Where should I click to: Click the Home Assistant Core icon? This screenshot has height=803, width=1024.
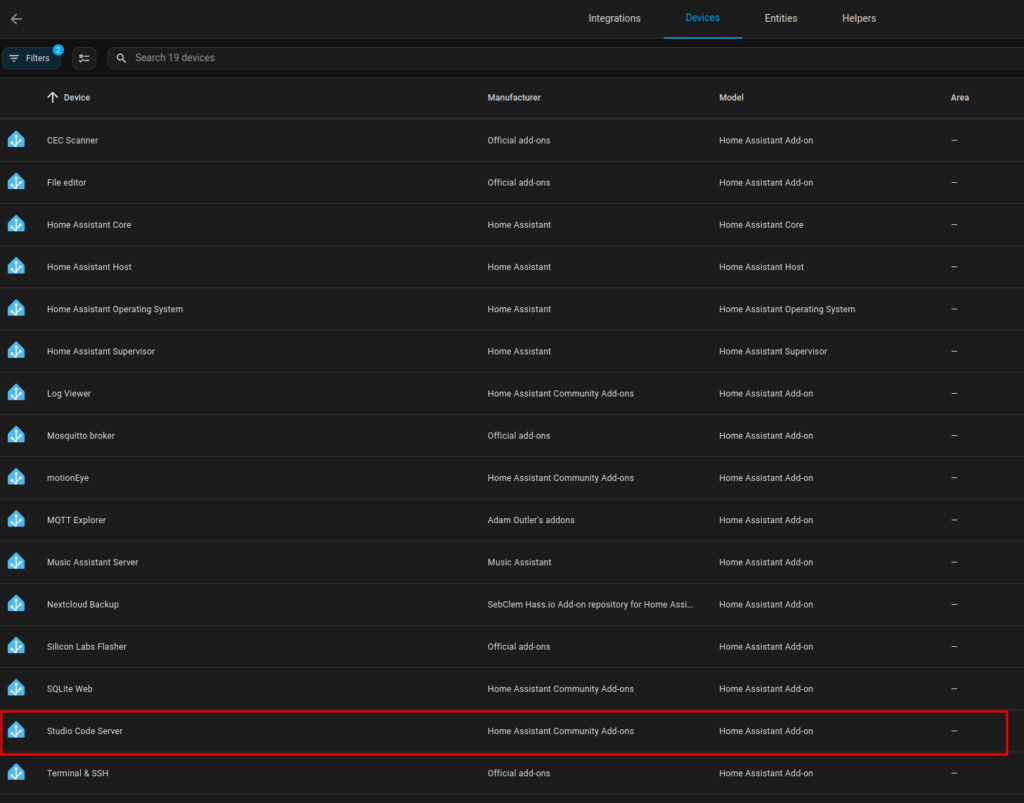click(x=16, y=225)
